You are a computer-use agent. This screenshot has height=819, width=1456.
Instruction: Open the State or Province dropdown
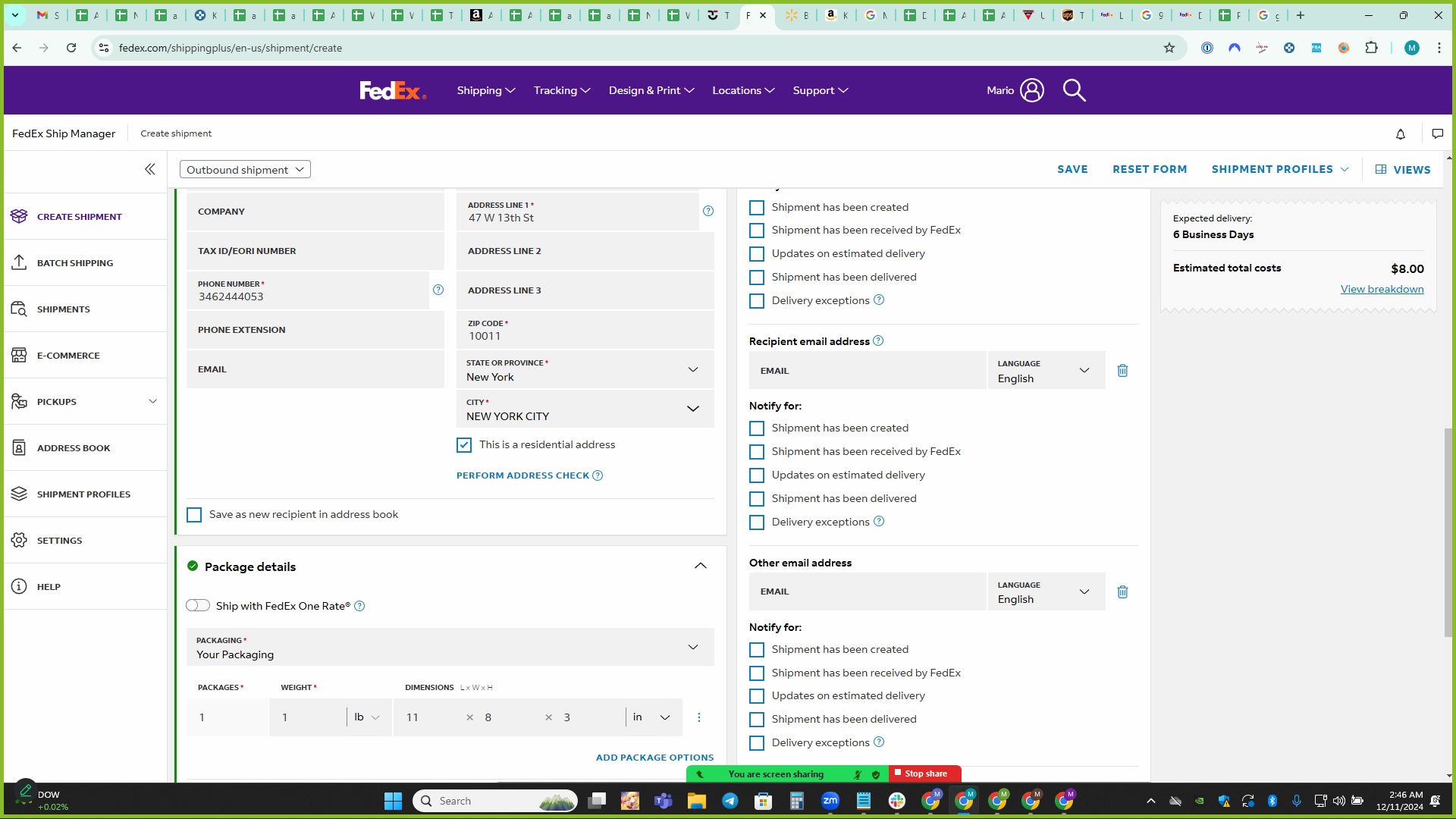coord(585,369)
